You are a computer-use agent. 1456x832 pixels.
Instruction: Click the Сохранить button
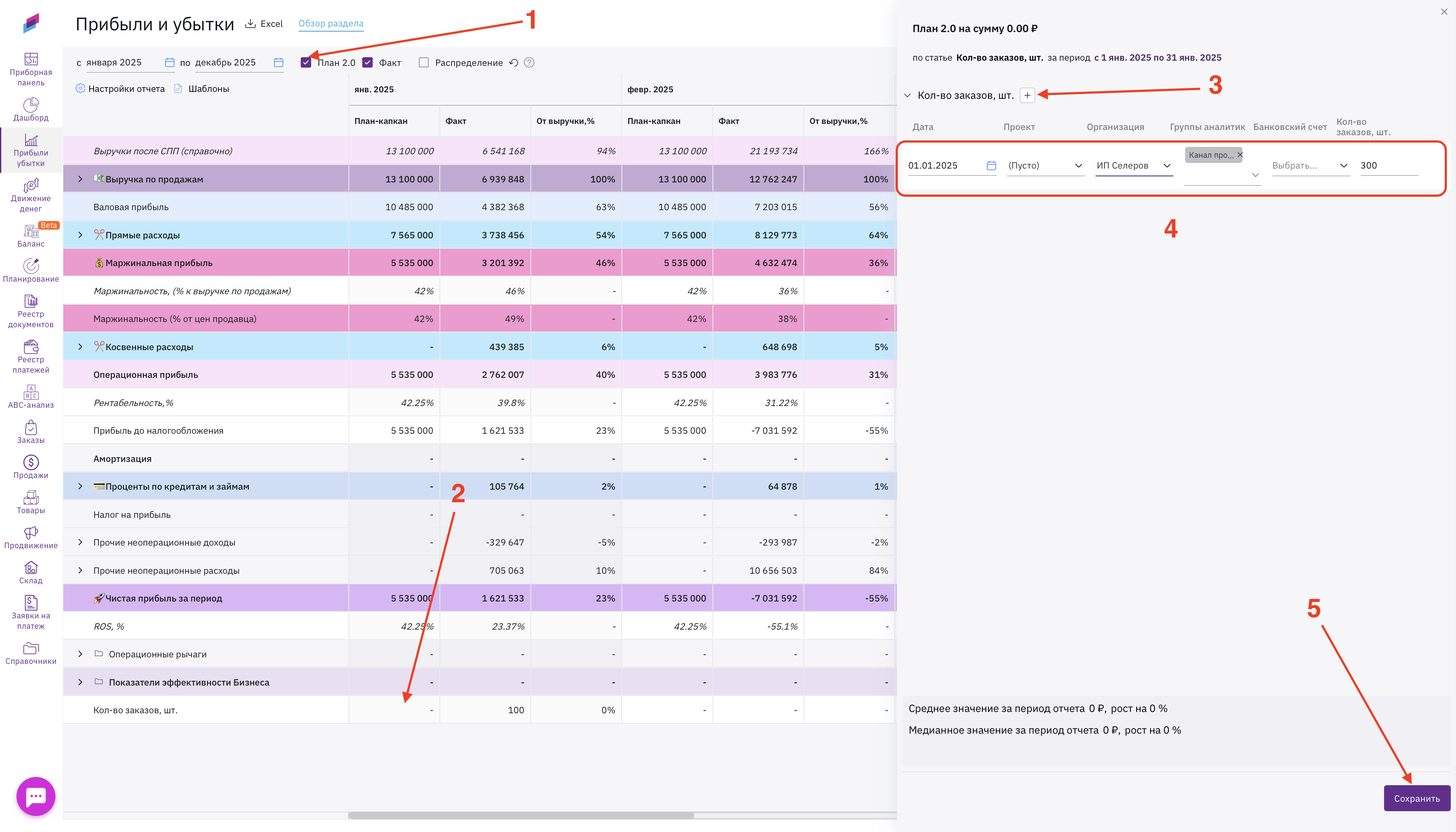tap(1416, 798)
